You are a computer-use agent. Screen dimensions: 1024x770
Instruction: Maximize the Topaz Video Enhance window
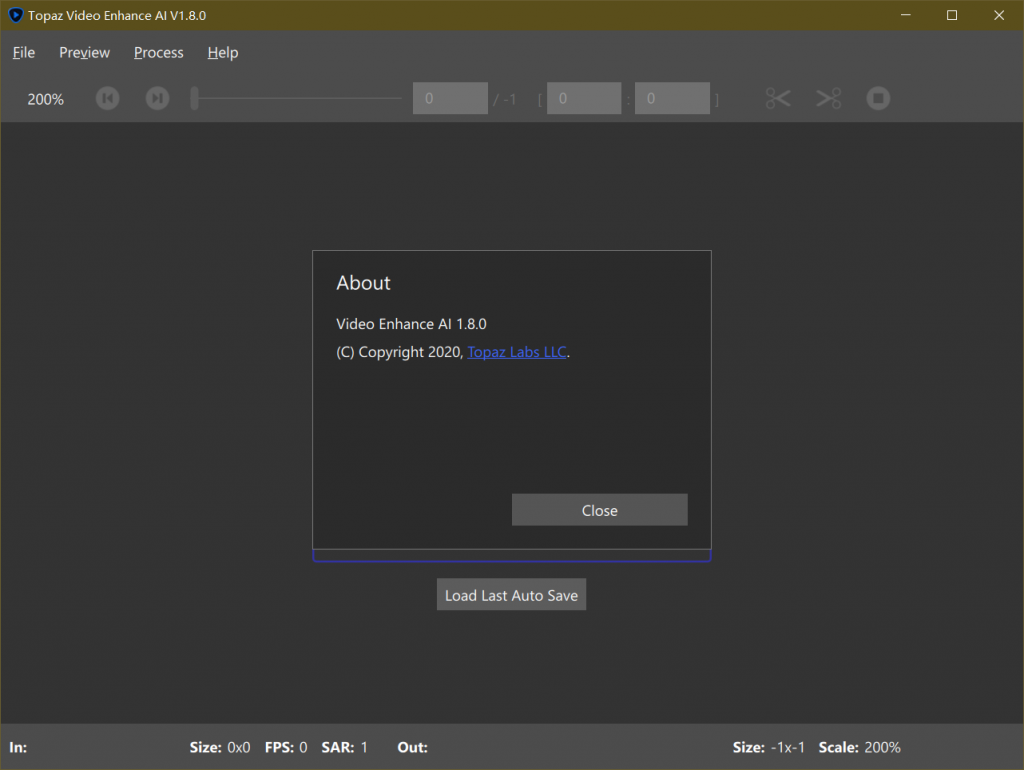(x=952, y=15)
